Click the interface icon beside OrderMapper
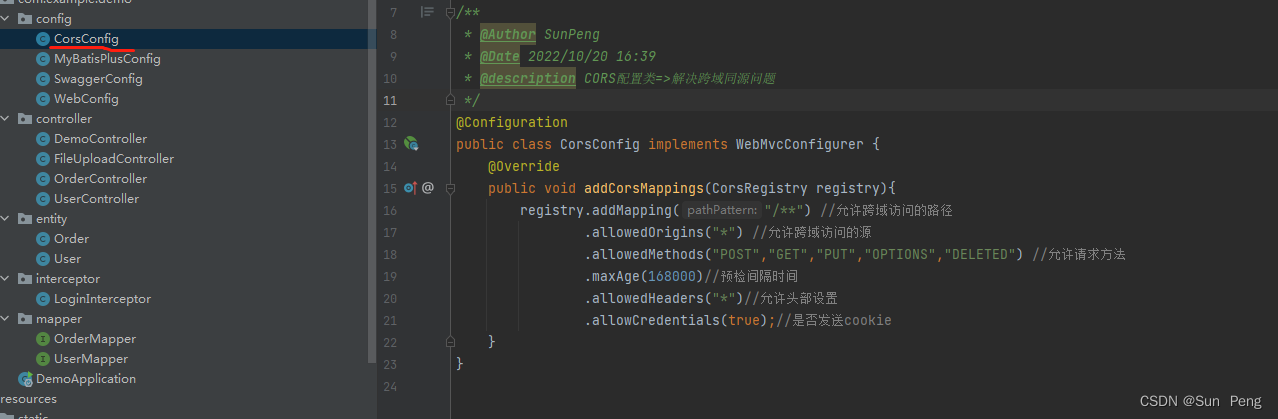 point(43,339)
